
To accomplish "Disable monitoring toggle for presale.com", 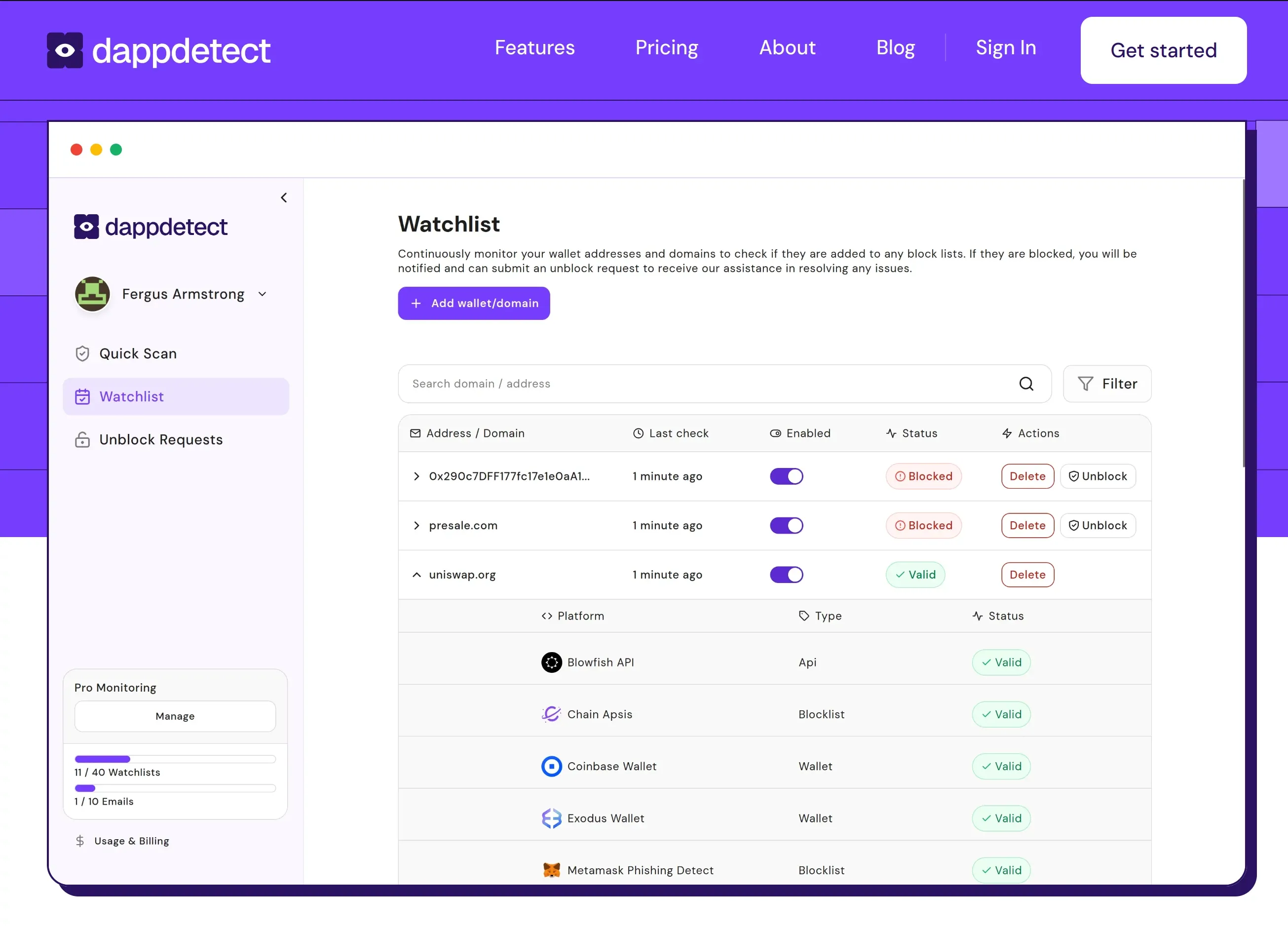I will 786,526.
